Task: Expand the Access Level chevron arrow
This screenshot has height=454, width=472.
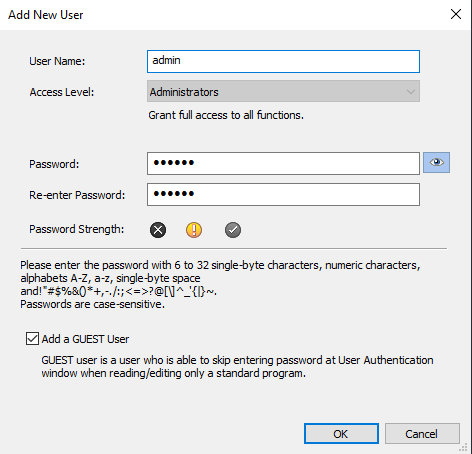Action: (x=411, y=91)
